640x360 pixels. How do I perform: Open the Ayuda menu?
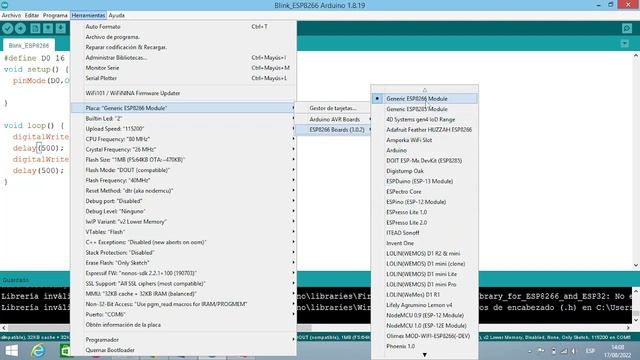[117, 15]
